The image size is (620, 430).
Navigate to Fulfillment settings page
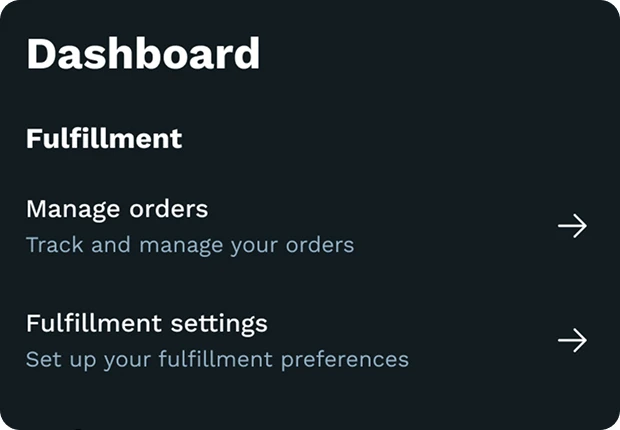[146, 324]
